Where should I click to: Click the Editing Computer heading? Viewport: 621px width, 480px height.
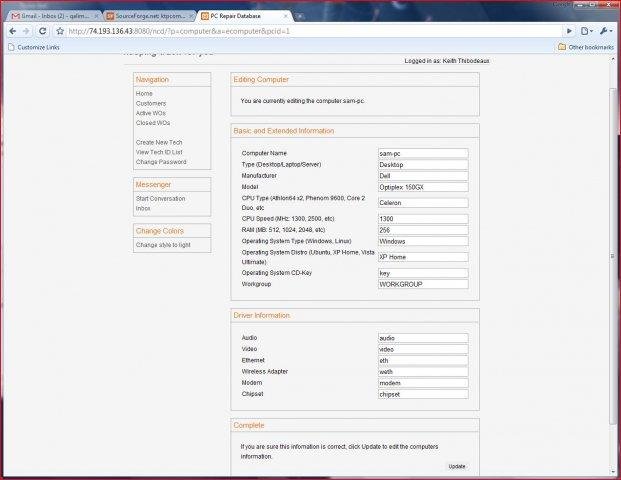click(261, 80)
